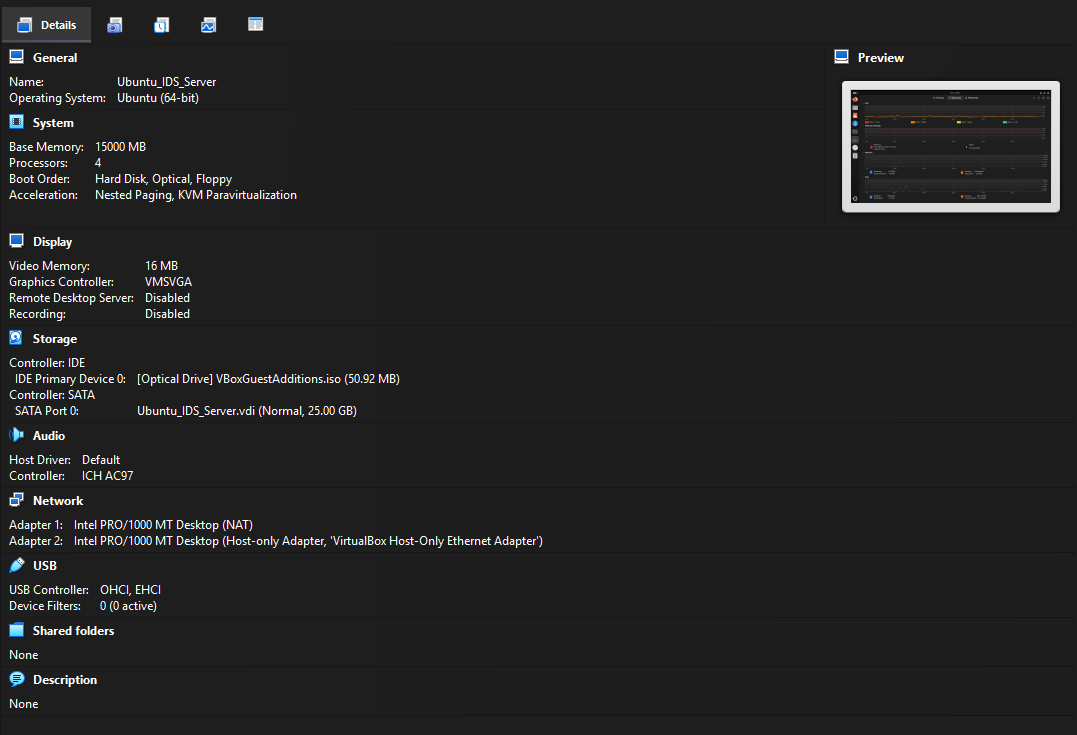Click the Preview heading label
This screenshot has width=1077, height=735.
coord(881,58)
